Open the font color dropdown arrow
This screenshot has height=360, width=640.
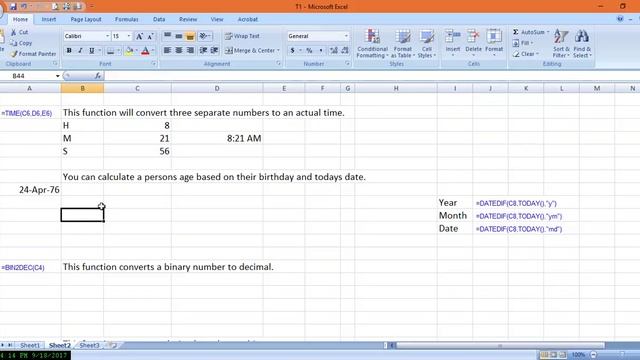[153, 51]
